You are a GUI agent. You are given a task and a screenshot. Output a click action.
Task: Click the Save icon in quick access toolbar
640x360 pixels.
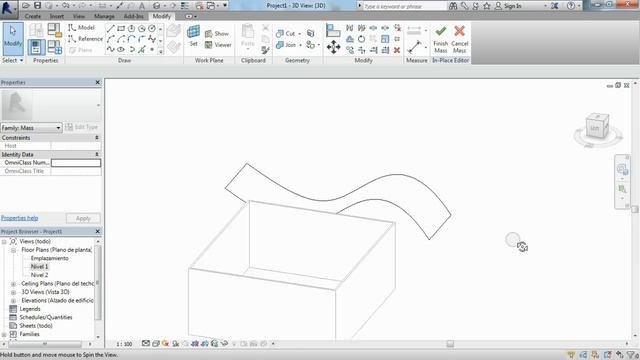pyautogui.click(x=37, y=5)
